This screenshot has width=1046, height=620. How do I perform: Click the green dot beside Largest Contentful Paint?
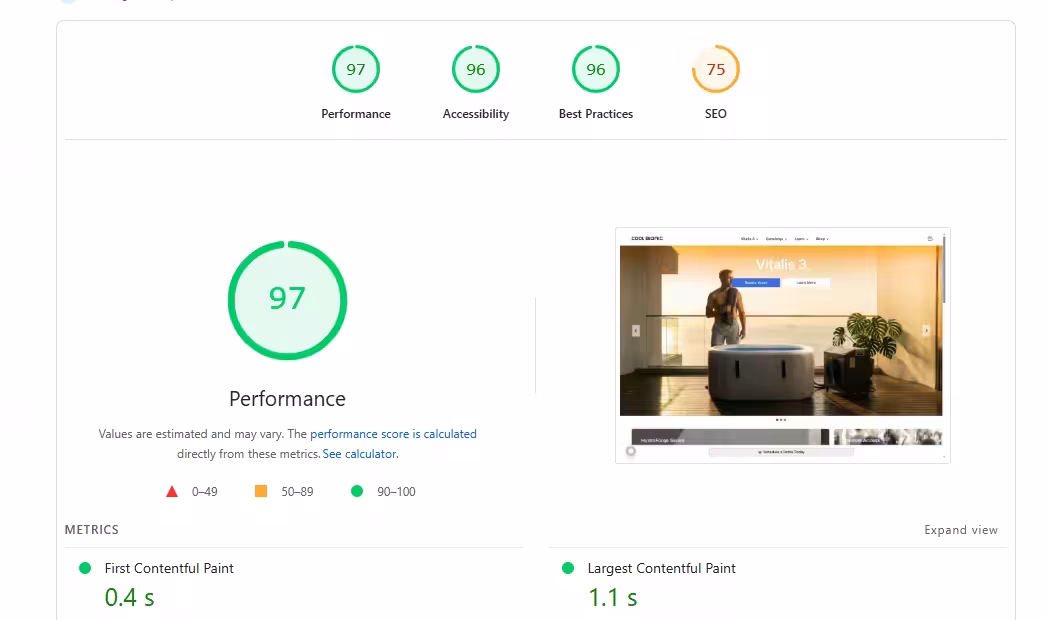coord(568,568)
